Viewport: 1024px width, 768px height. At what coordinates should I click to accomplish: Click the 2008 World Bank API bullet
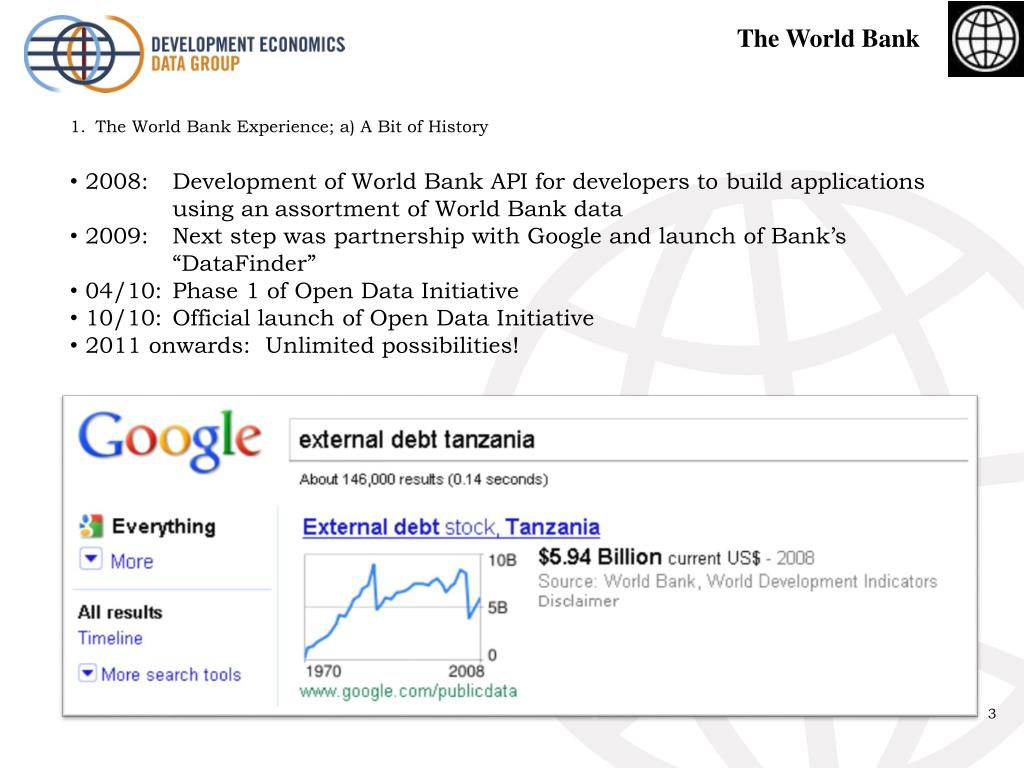point(497,195)
